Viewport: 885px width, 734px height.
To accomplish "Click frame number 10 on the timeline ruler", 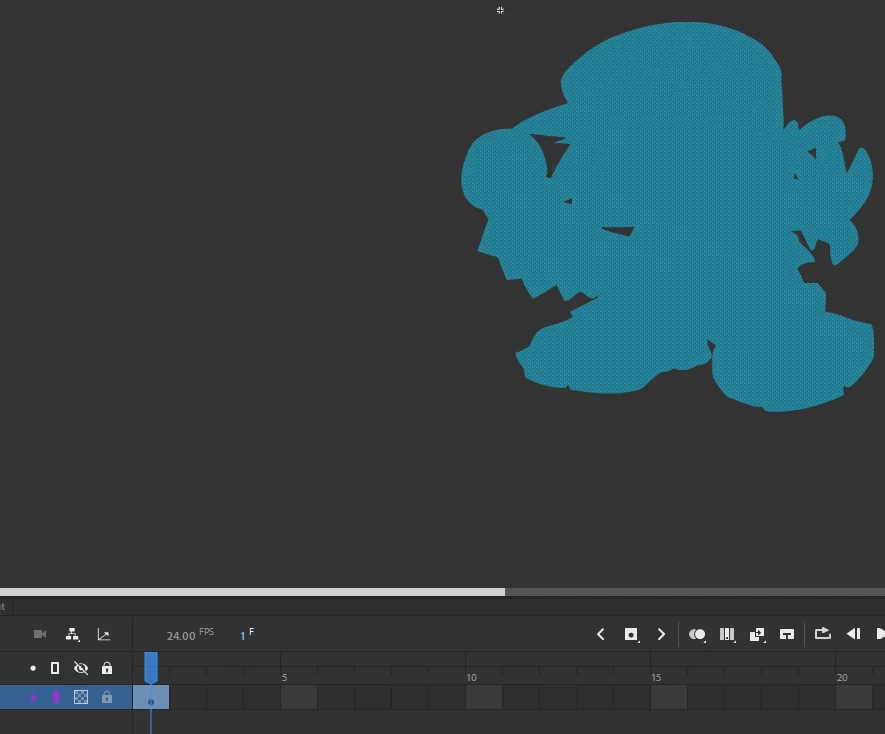I will (x=471, y=678).
